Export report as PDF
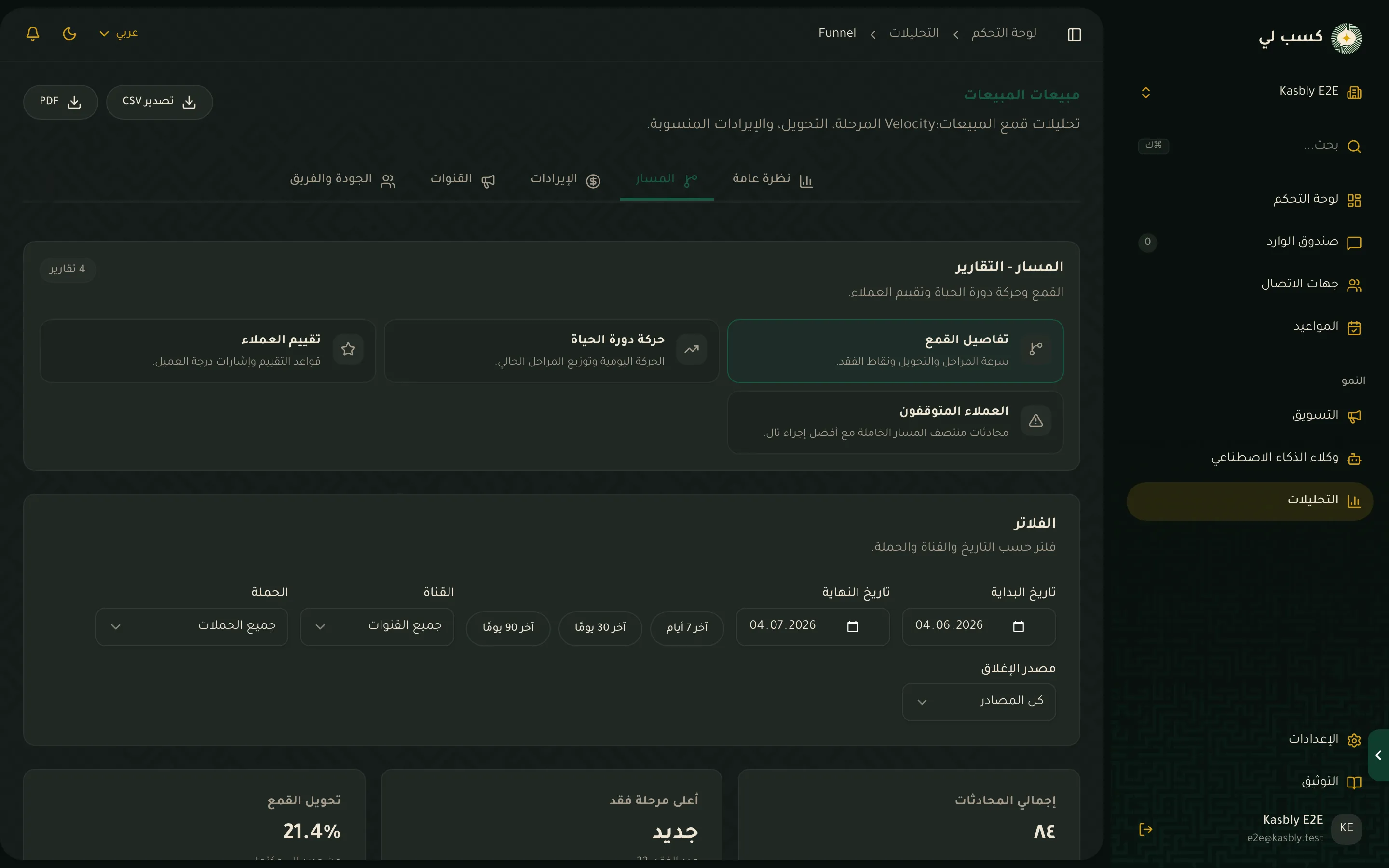Image resolution: width=1389 pixels, height=868 pixels. tap(60, 102)
